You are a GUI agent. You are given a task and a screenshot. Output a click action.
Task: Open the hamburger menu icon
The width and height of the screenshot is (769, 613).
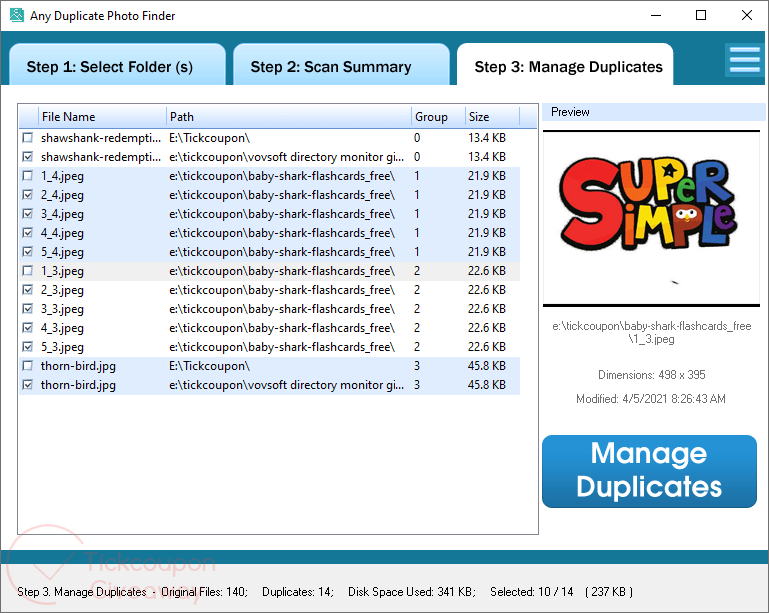pos(744,60)
